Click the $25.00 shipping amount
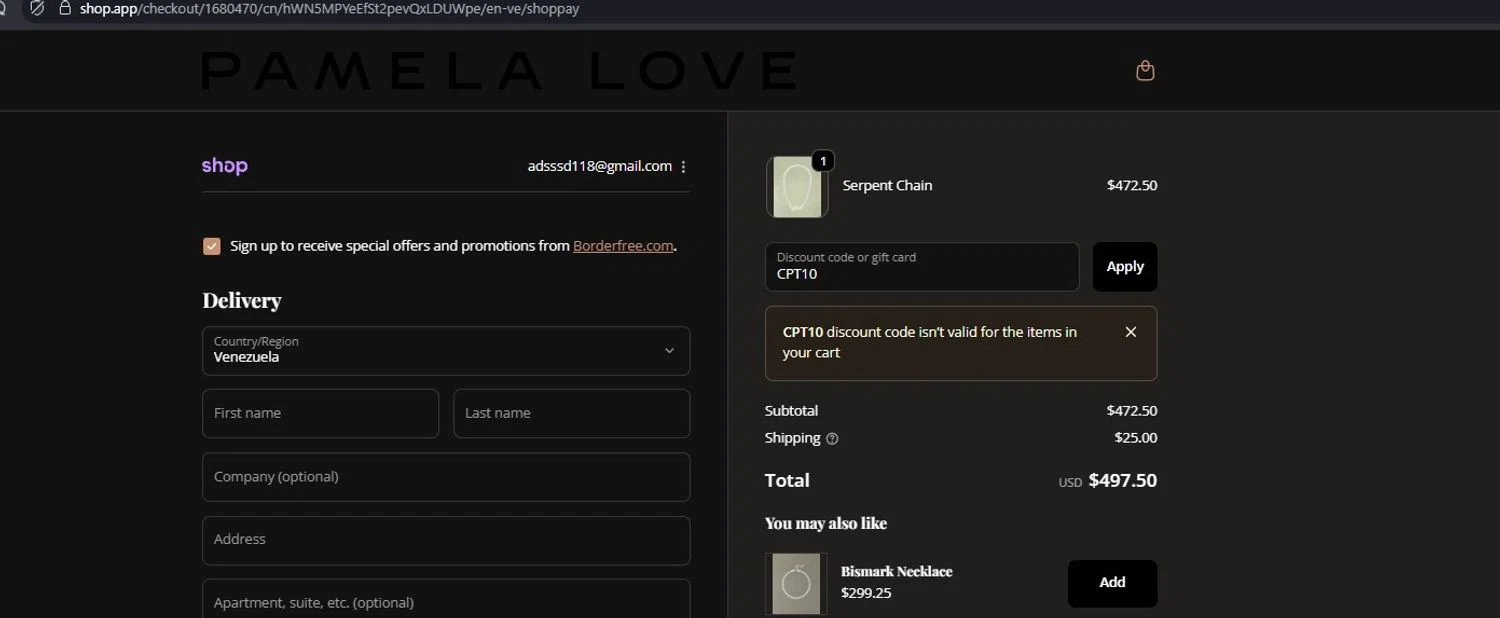This screenshot has width=1500, height=618. [1136, 438]
